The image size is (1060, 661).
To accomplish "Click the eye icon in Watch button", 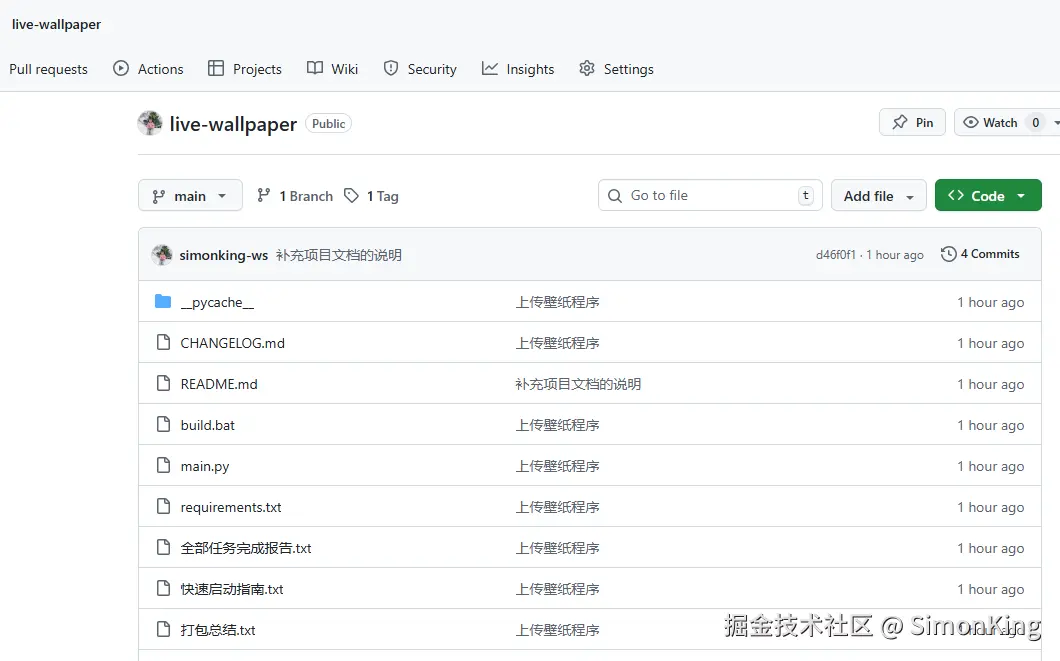I will 971,122.
